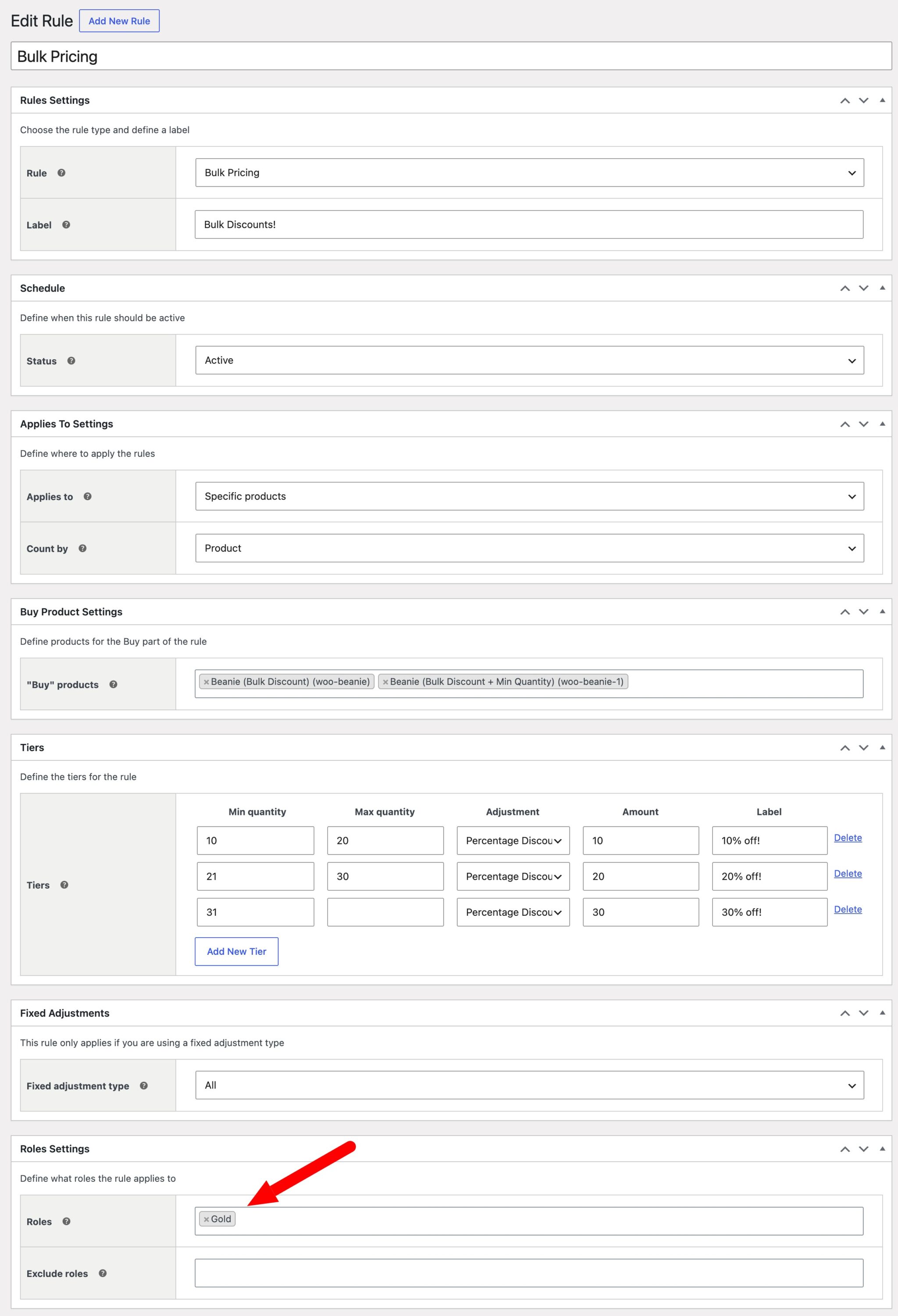Click help icon beside Count by

83,548
